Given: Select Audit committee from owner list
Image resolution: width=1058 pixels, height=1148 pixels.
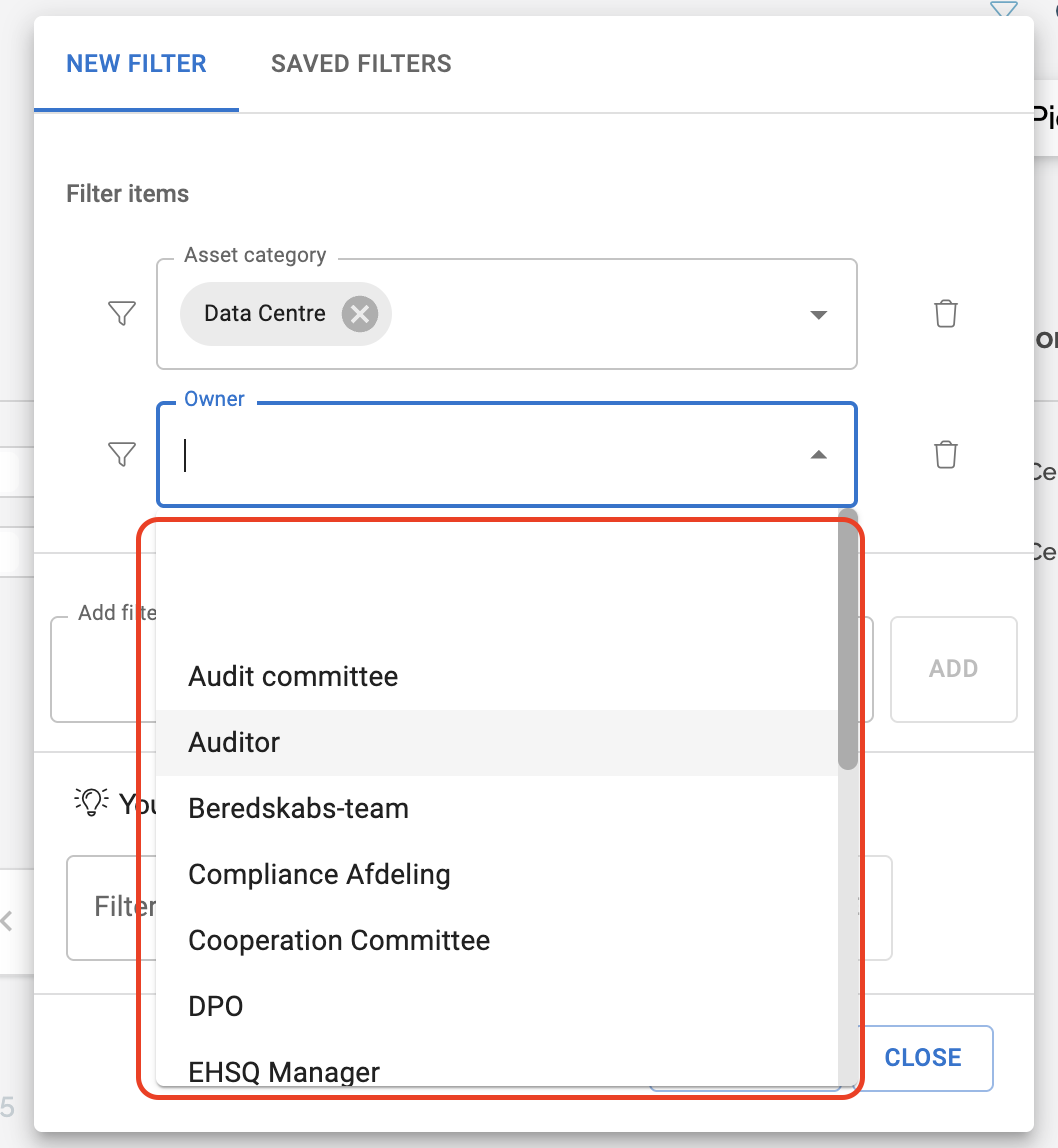Looking at the screenshot, I should pos(293,677).
